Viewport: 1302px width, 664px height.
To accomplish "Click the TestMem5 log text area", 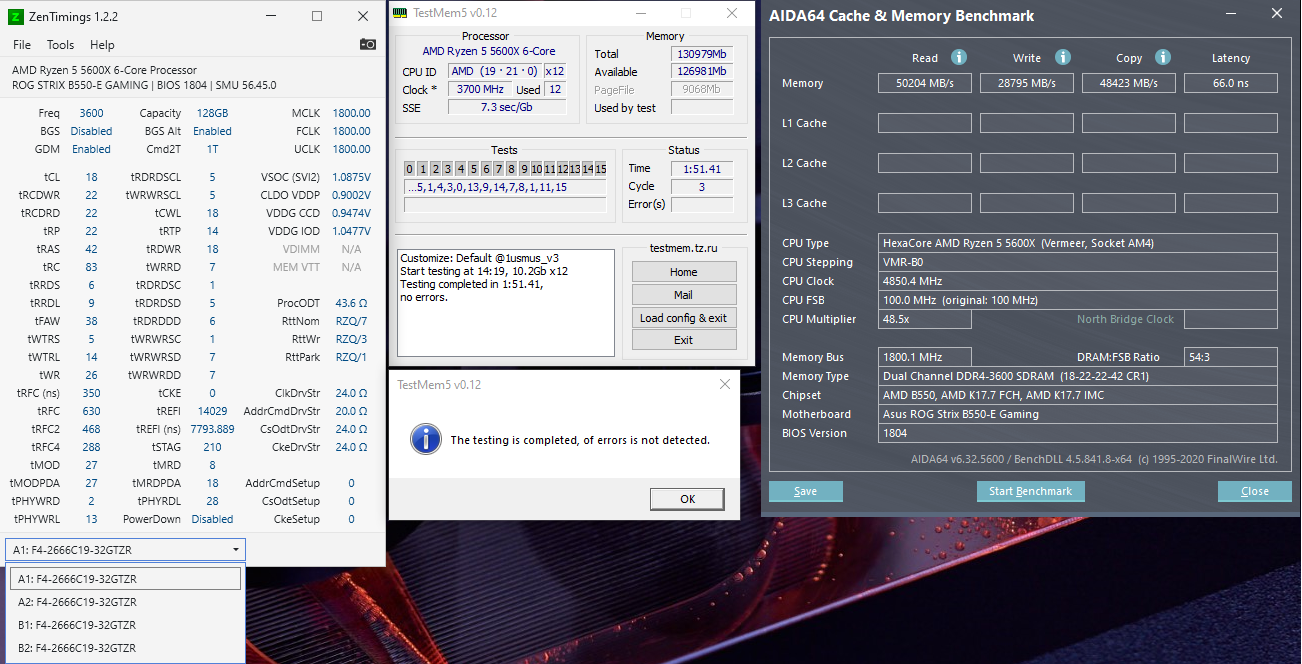I will 506,303.
